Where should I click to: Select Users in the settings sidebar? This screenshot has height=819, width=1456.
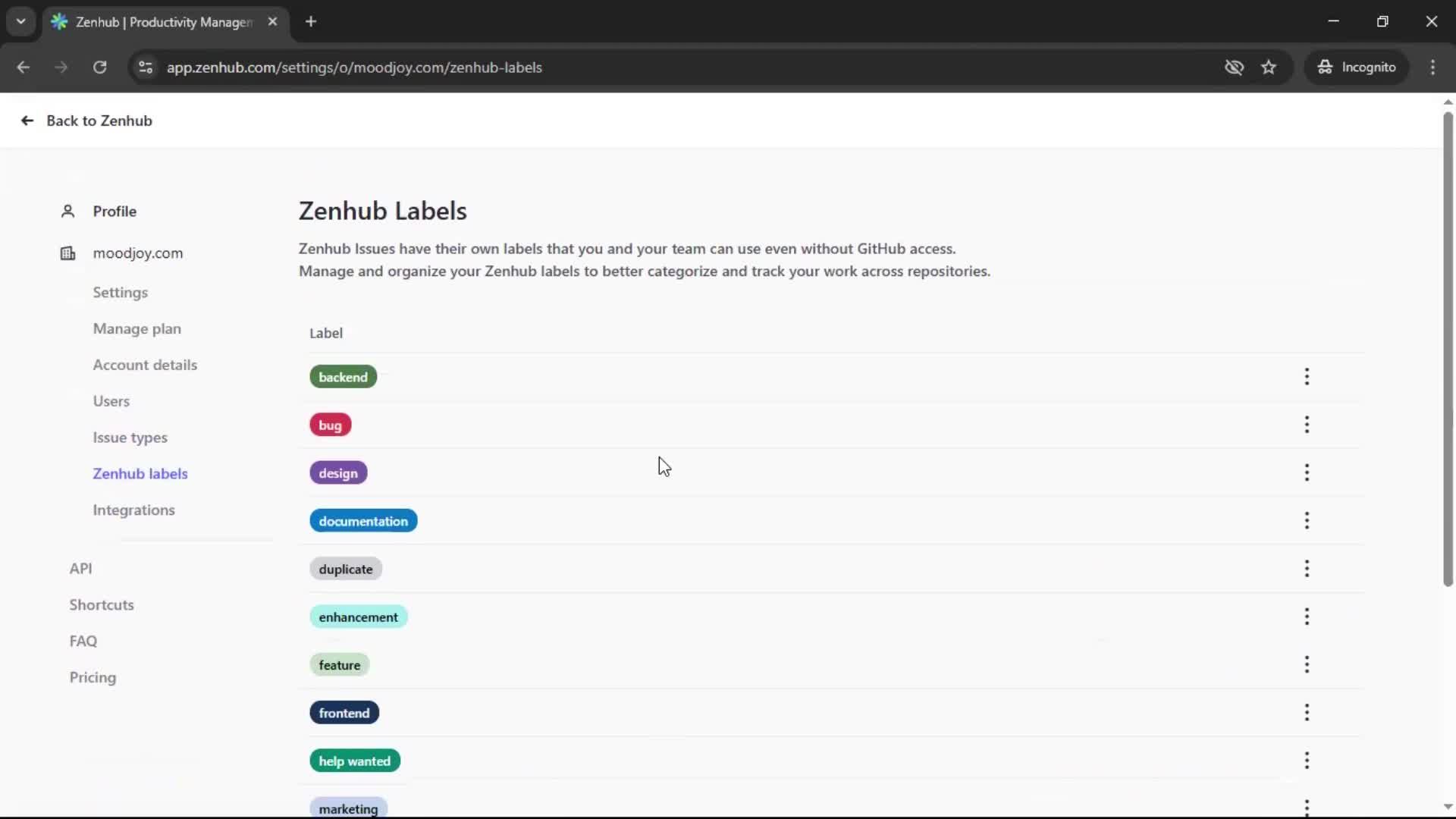[x=111, y=401]
